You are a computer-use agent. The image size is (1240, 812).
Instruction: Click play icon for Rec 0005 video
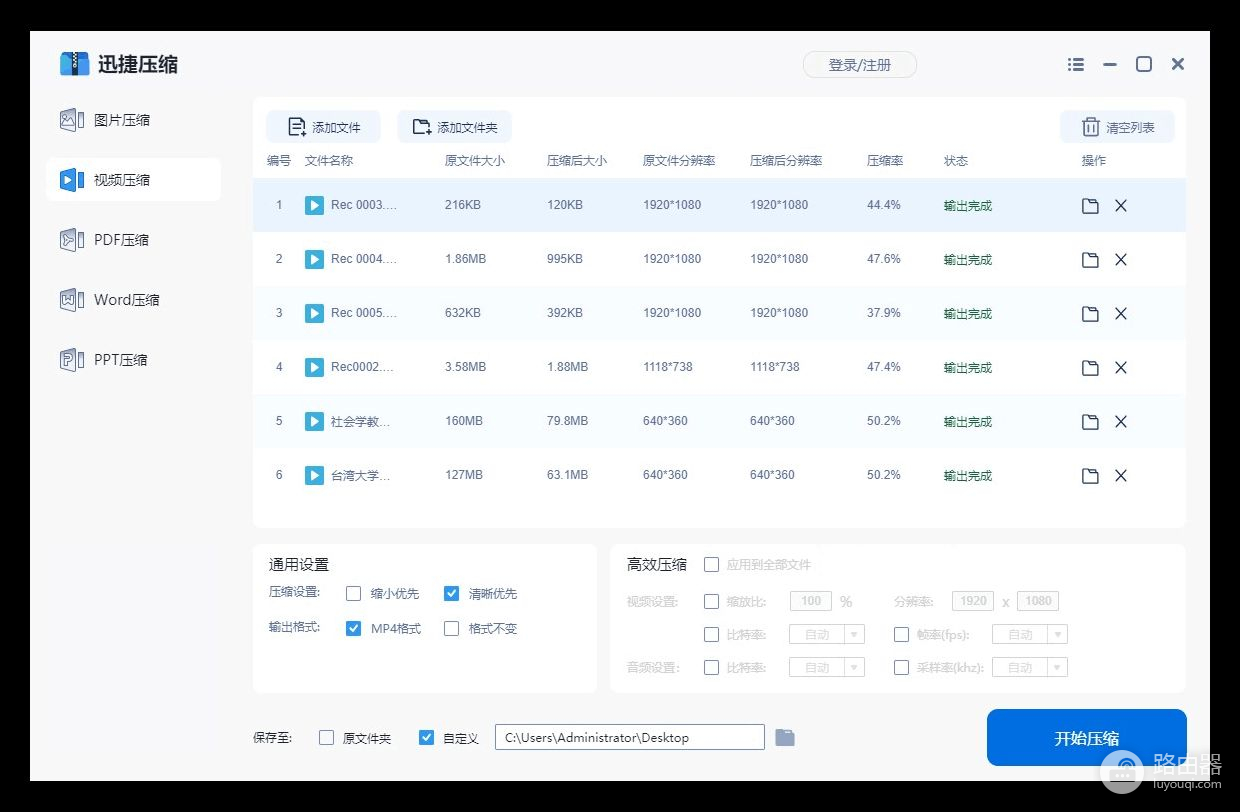[x=314, y=314]
